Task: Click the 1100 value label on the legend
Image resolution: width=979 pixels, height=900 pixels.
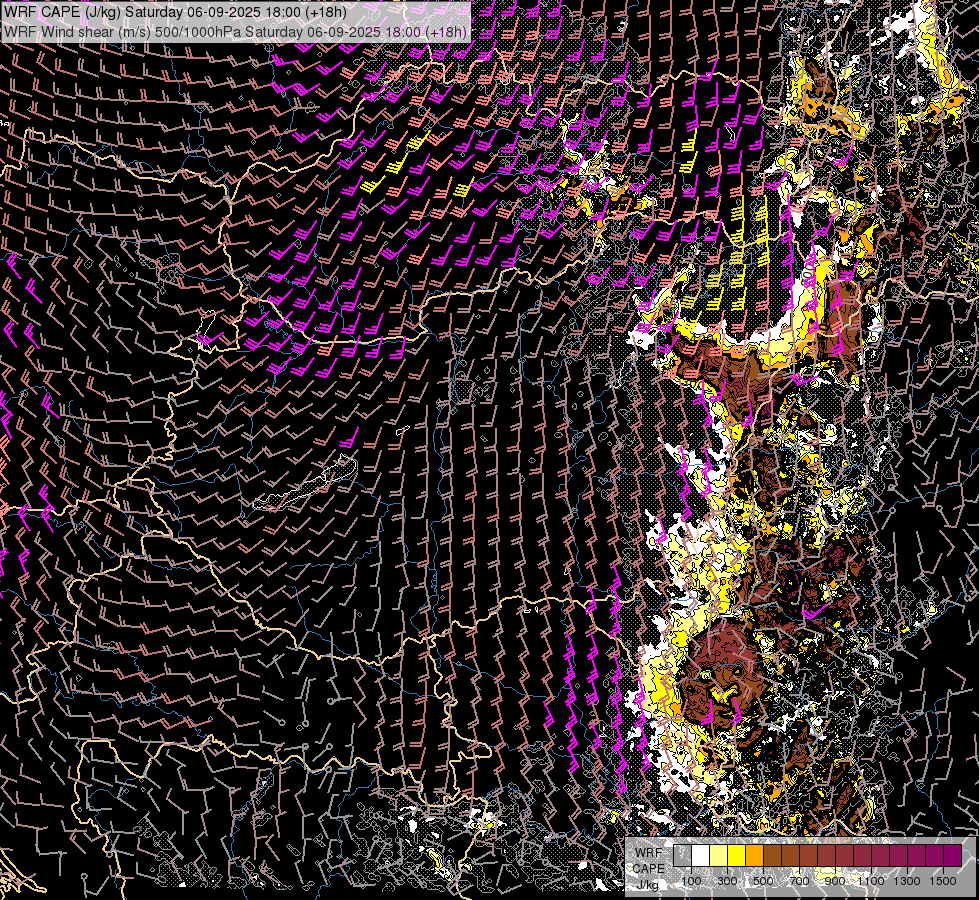Action: tap(871, 881)
